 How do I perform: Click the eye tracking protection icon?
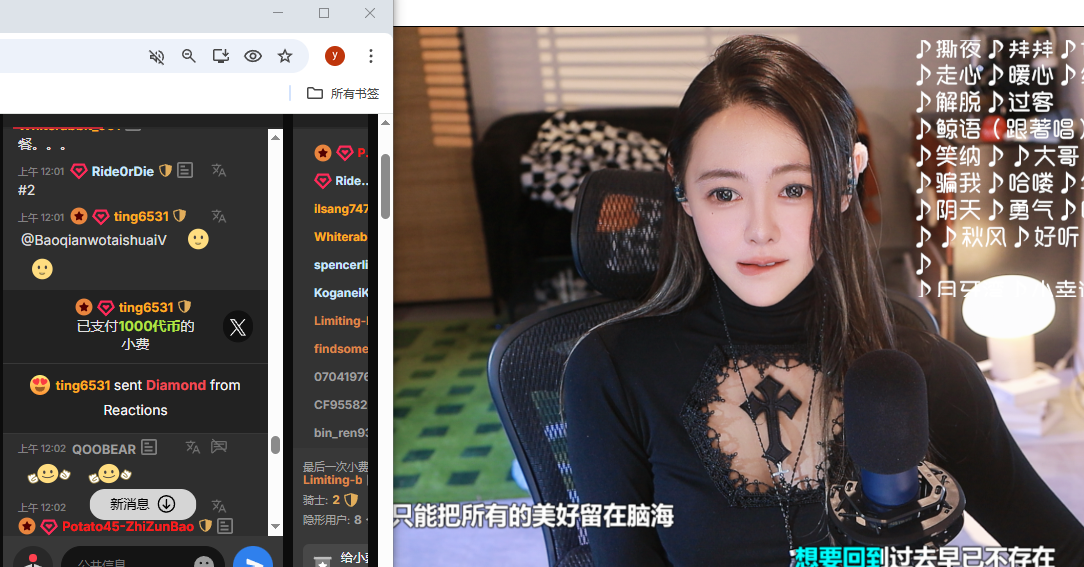click(253, 56)
